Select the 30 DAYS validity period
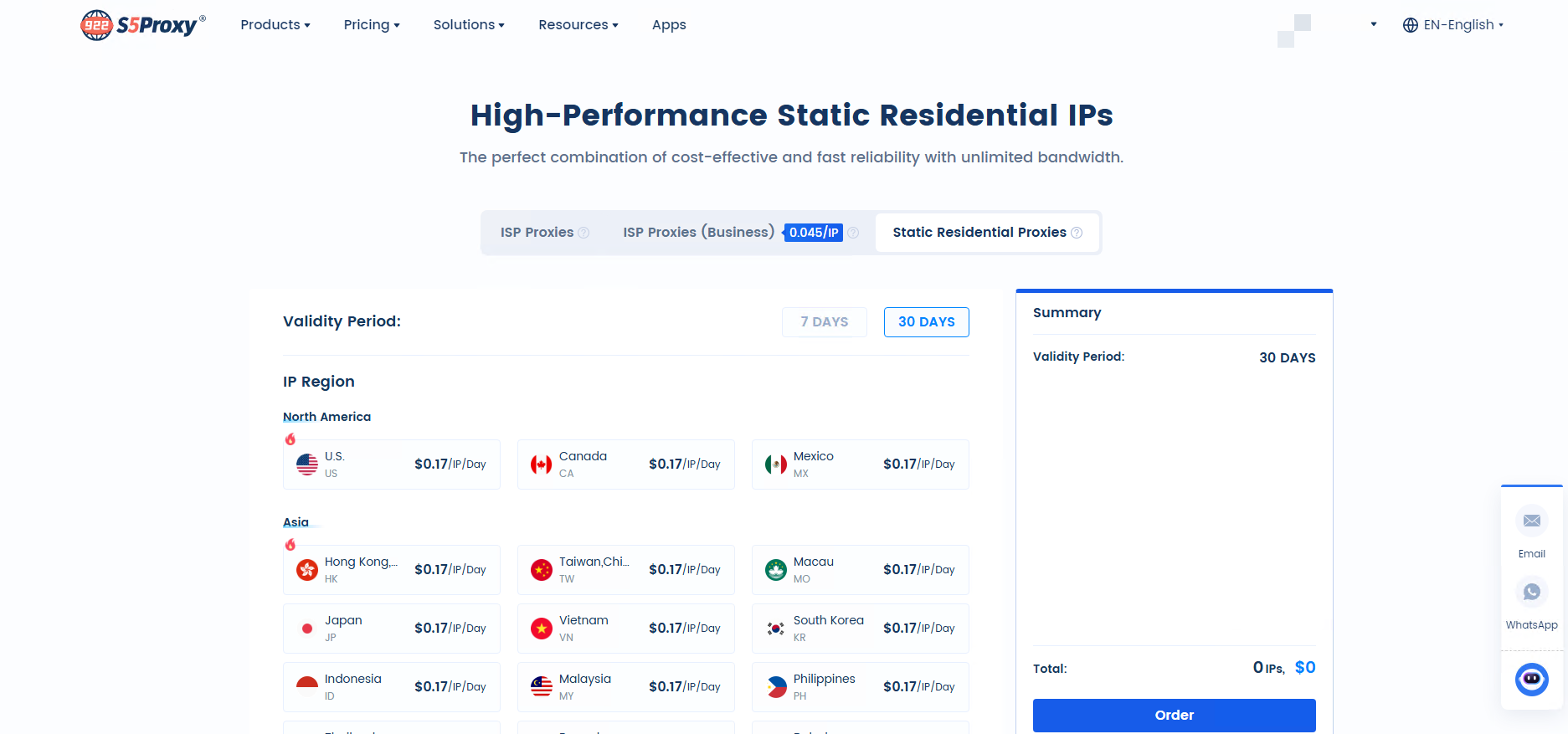The height and width of the screenshot is (734, 1568). click(926, 322)
